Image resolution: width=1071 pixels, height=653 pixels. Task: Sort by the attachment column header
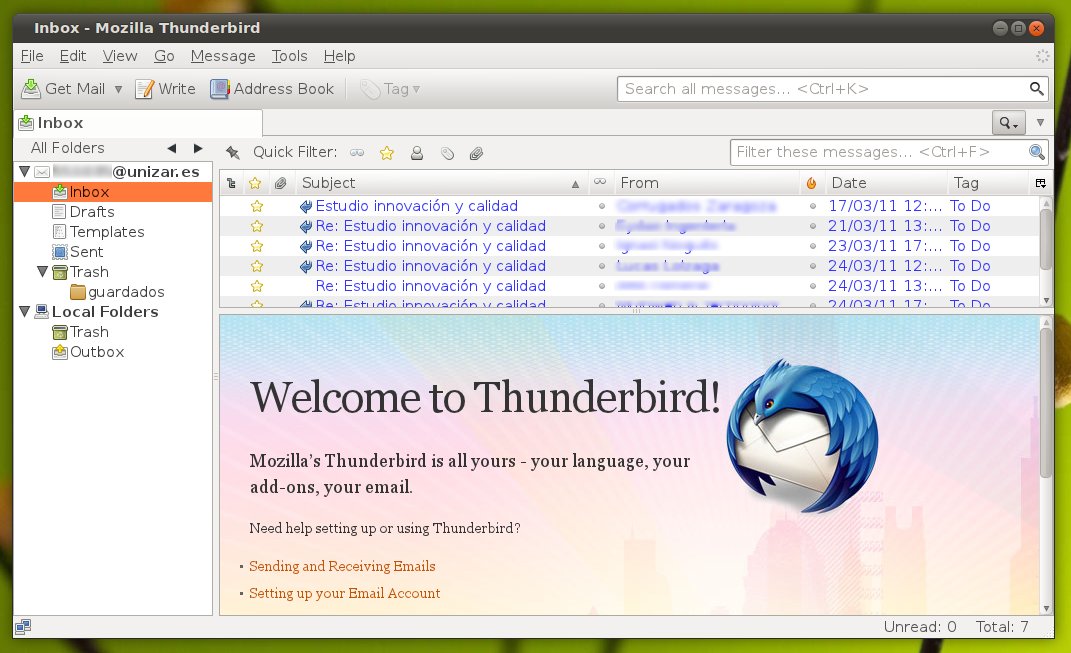point(280,183)
